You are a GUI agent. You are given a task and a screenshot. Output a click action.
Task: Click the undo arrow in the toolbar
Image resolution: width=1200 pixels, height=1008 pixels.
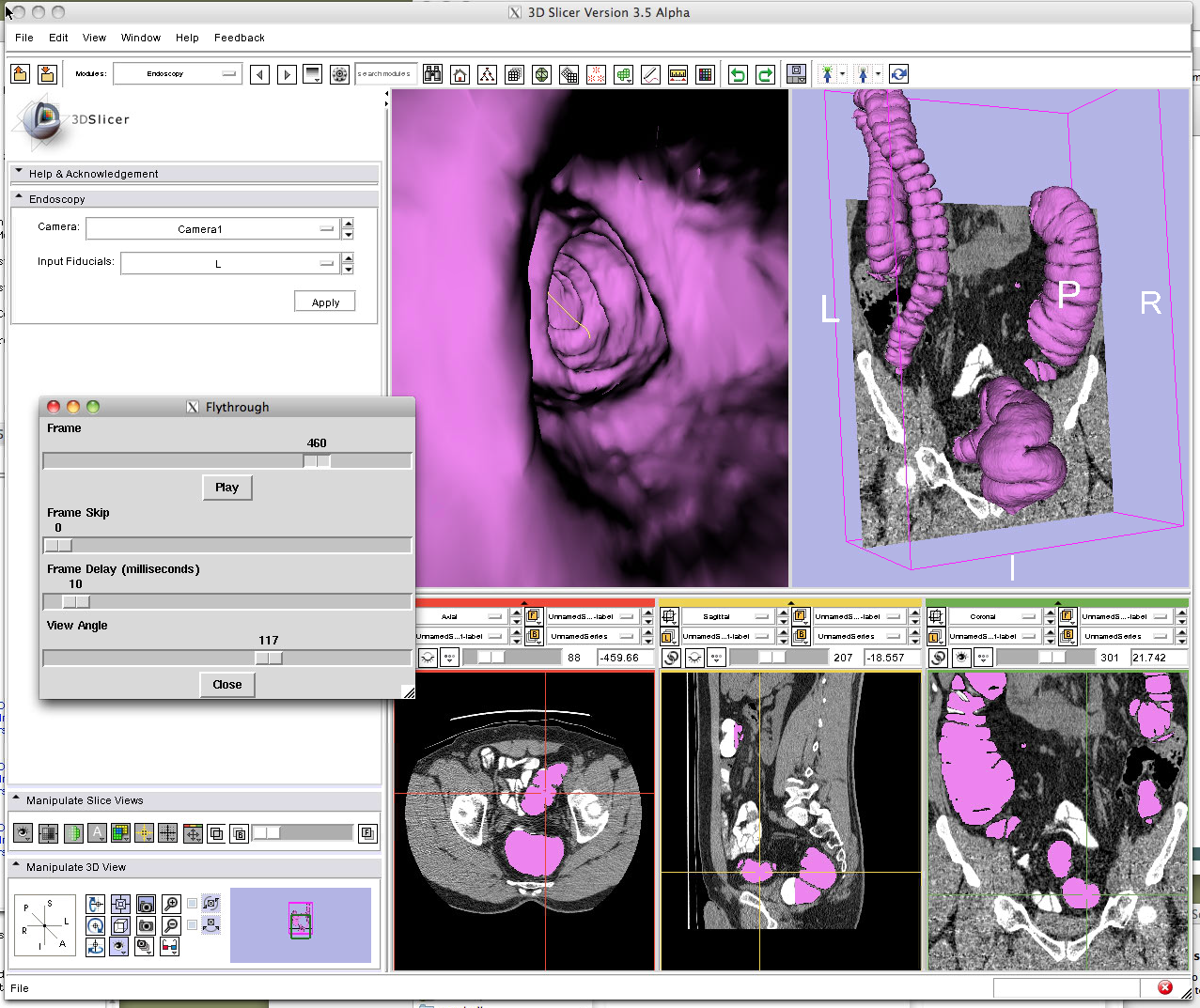pos(739,75)
